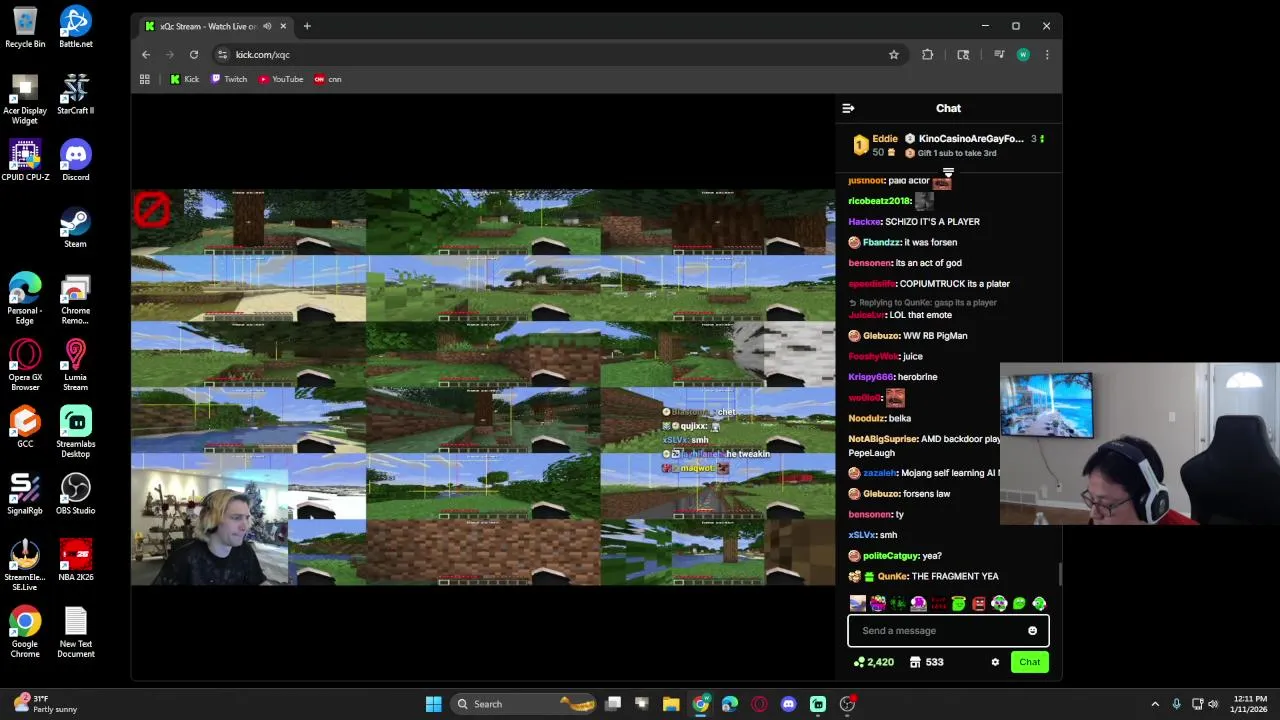
Task: Mute the xQc Stream tab audio
Action: tap(267, 26)
